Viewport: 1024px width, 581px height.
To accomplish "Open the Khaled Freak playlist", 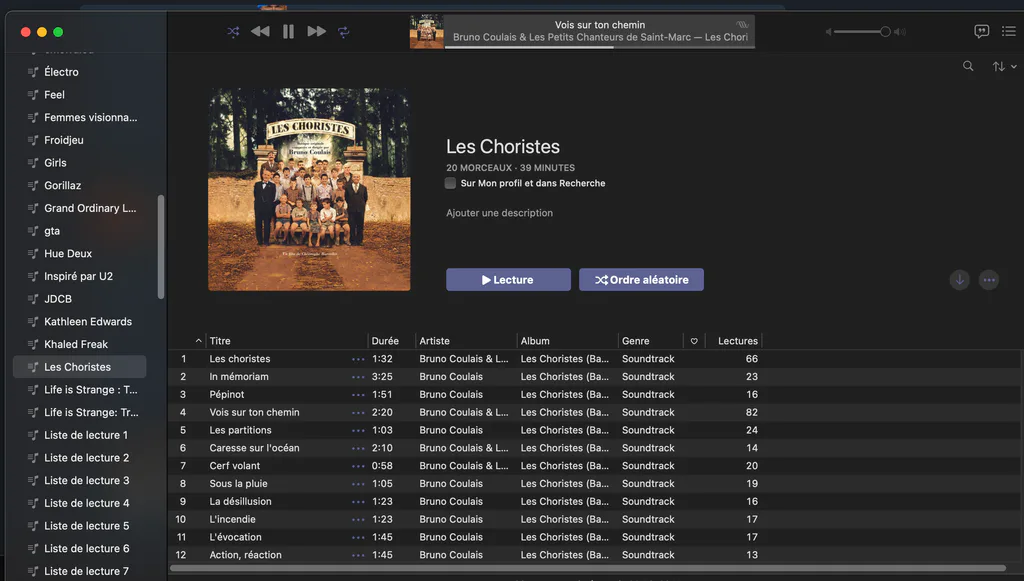I will click(x=80, y=344).
